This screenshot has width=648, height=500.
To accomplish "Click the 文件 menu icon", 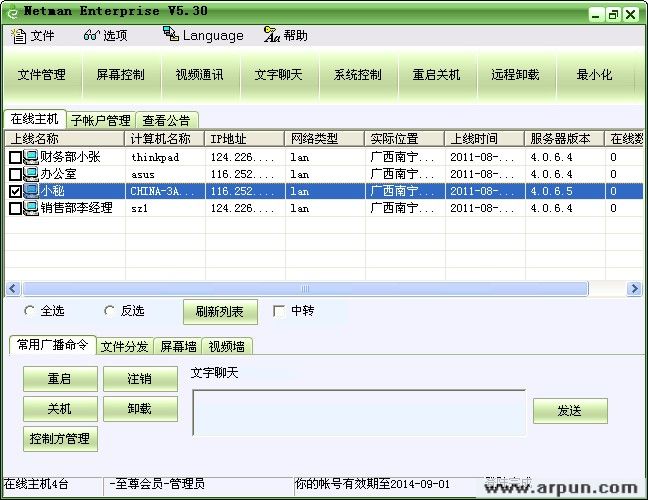I will (18, 35).
